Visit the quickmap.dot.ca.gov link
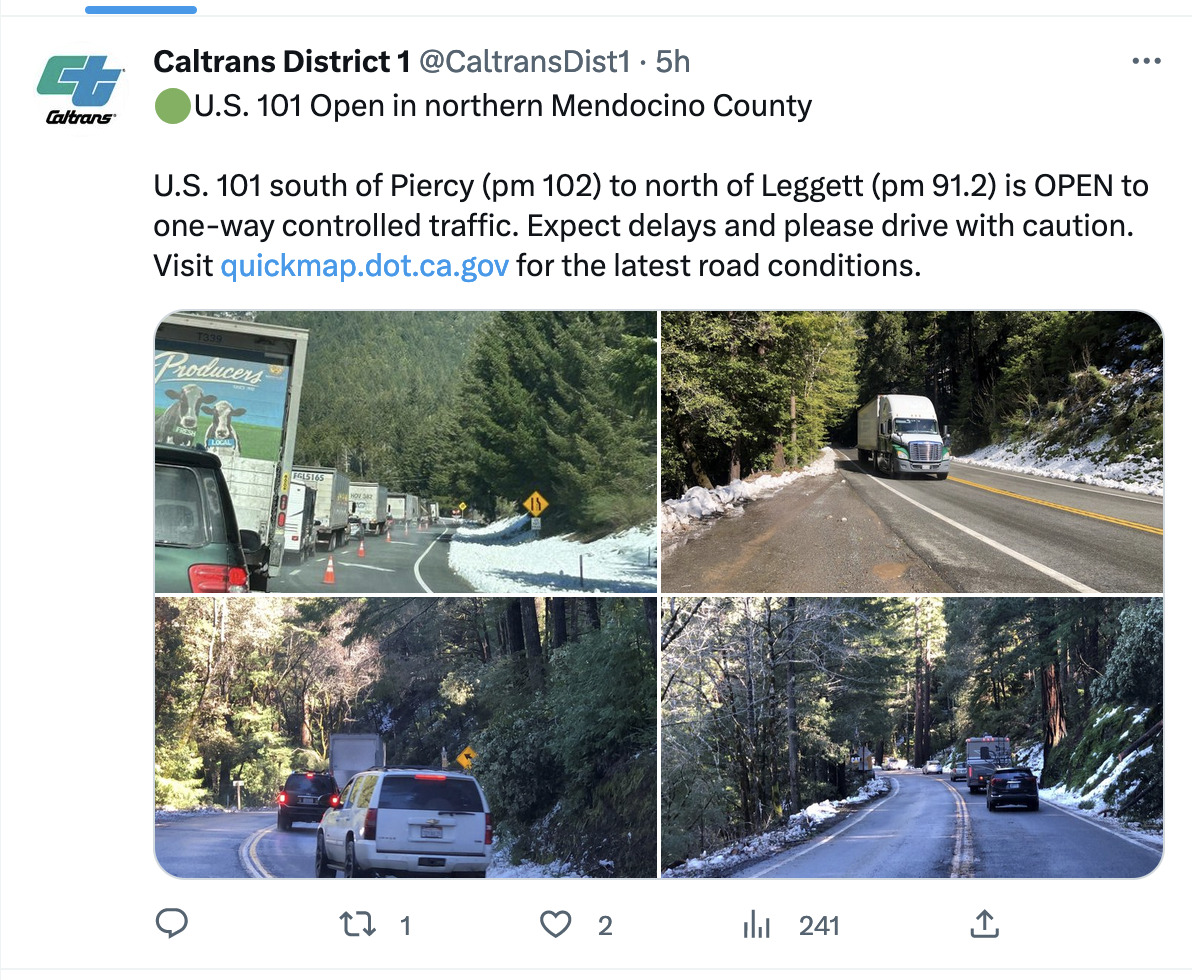 [365, 266]
